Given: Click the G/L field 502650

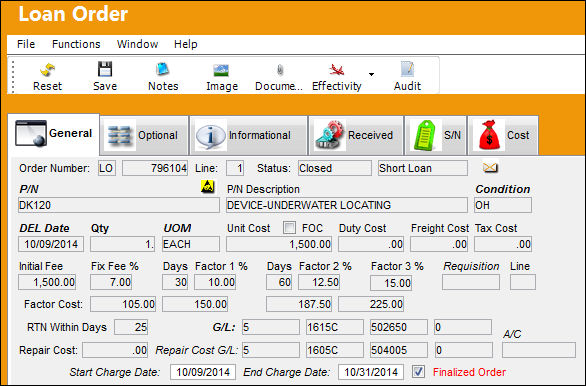Looking at the screenshot, I should [399, 327].
